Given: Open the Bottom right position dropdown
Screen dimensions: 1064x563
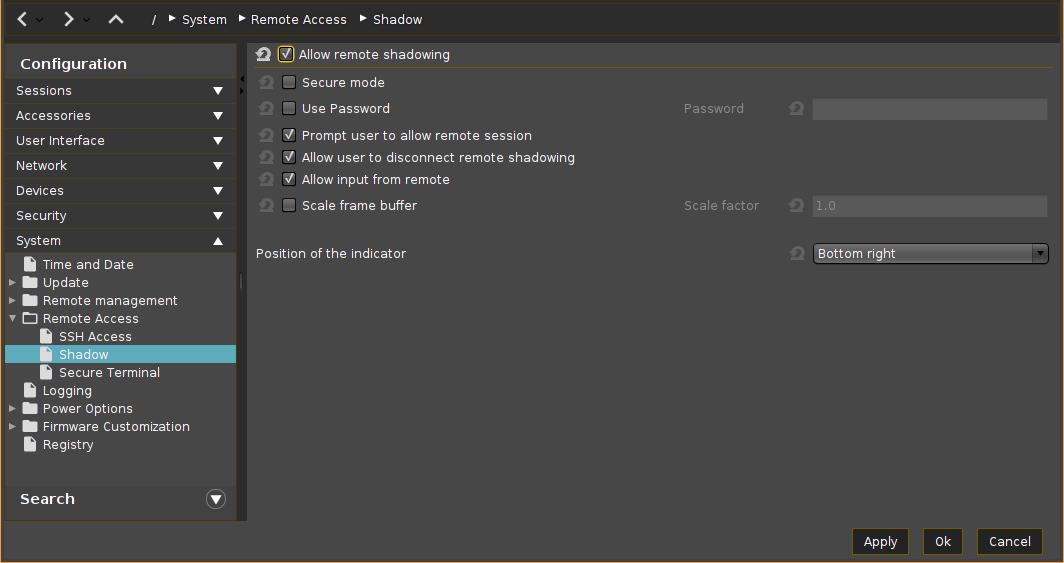Looking at the screenshot, I should [930, 254].
